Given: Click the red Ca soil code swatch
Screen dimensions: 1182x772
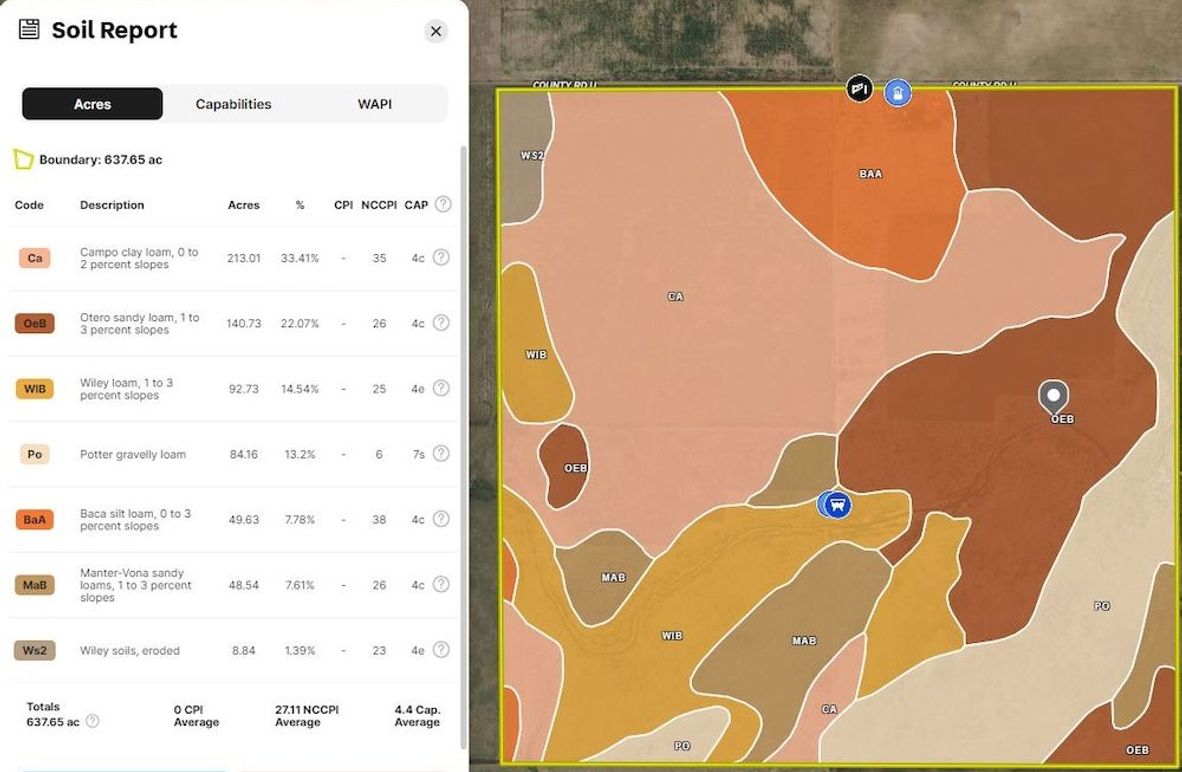Looking at the screenshot, I should click(35, 257).
